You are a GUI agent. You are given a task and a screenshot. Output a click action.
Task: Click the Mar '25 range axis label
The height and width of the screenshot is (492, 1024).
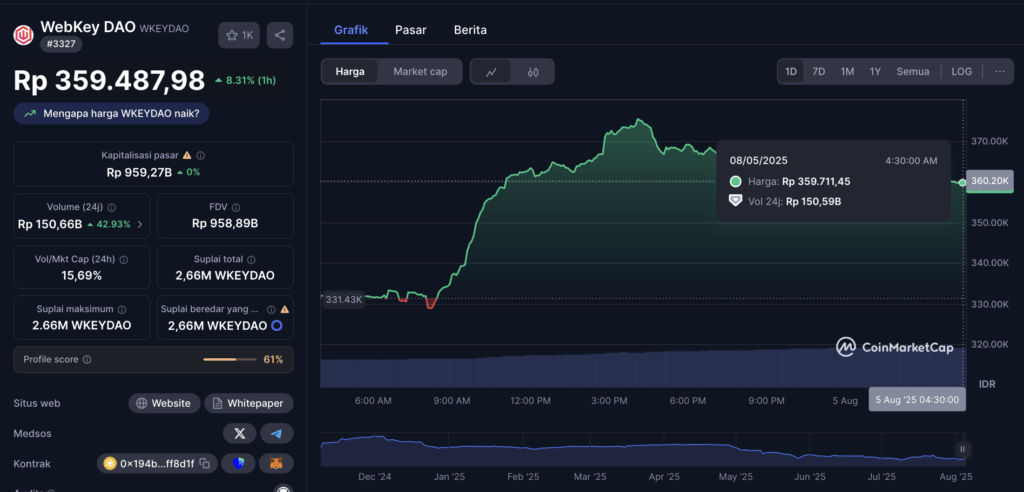pos(591,477)
